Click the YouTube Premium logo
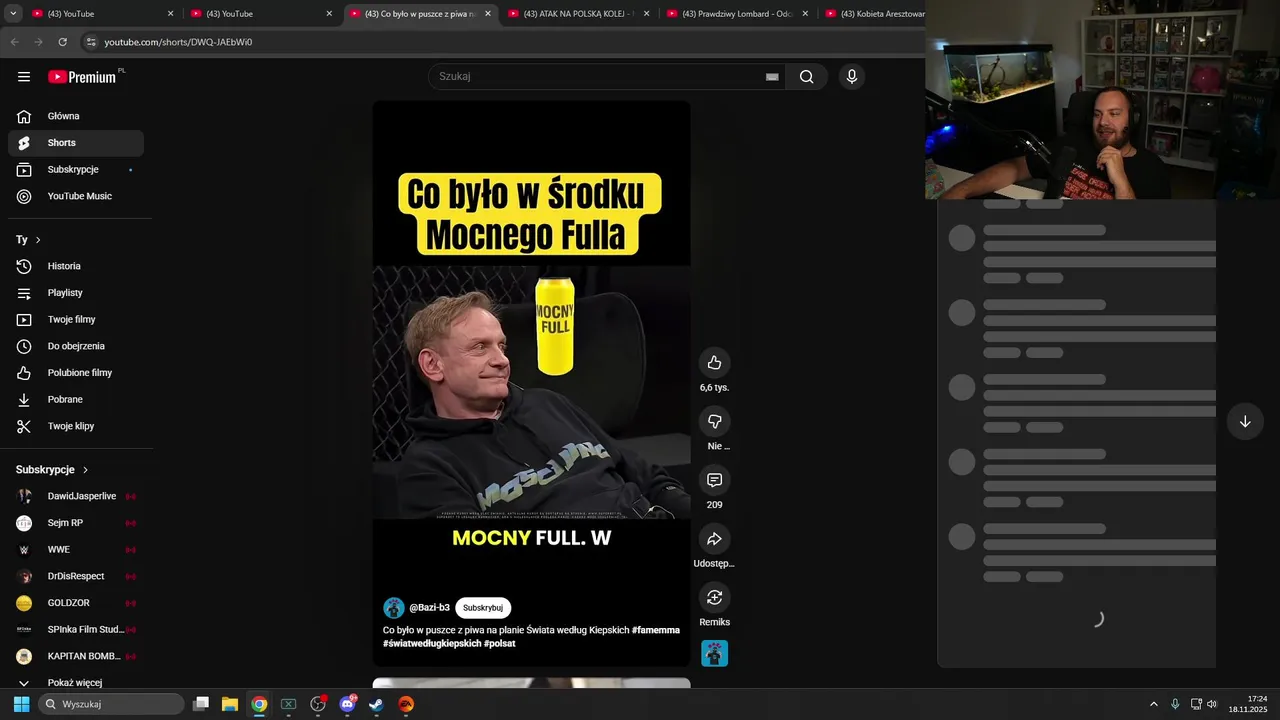1280x720 pixels. (84, 77)
